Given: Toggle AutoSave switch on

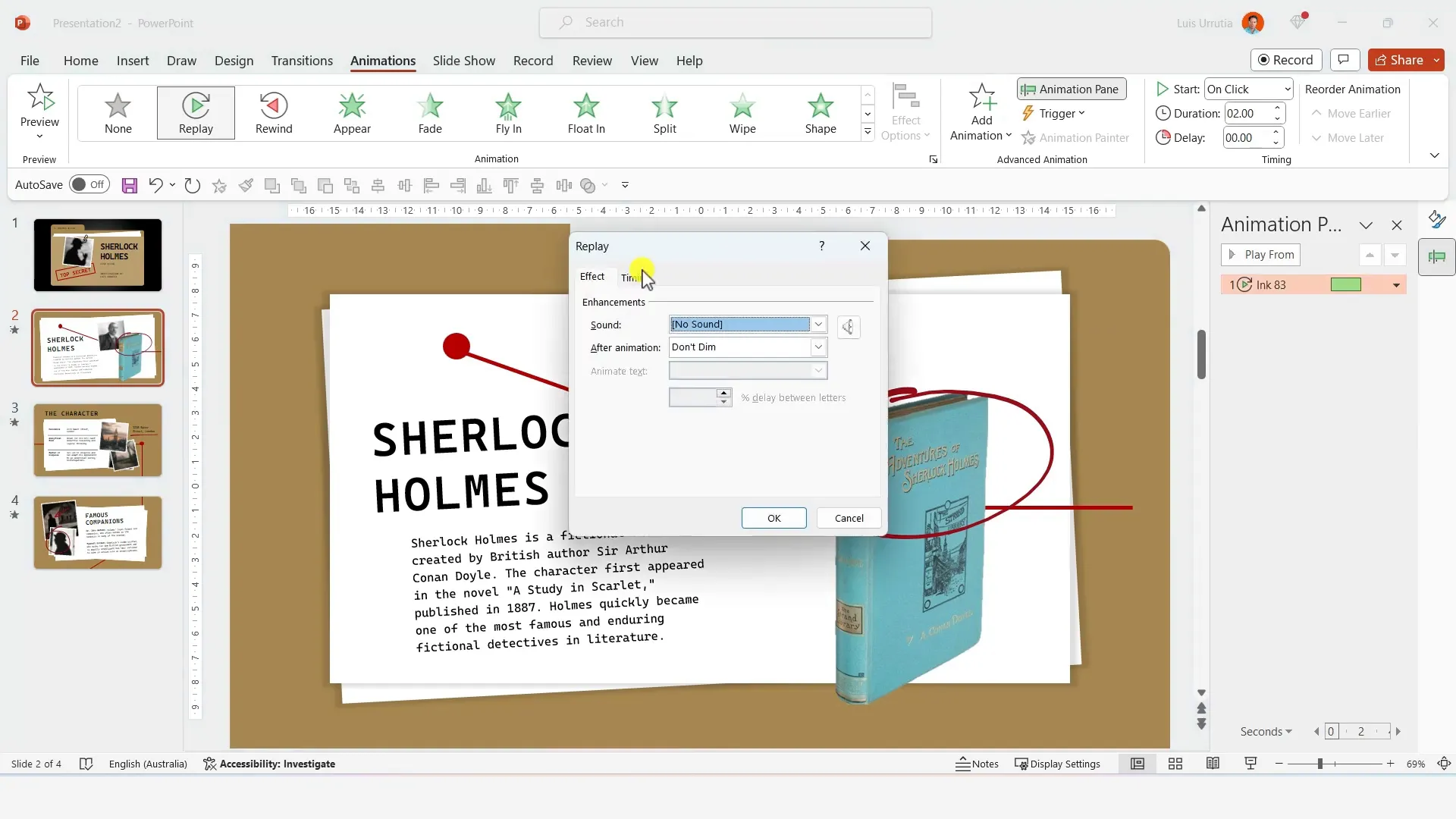Looking at the screenshot, I should [89, 184].
